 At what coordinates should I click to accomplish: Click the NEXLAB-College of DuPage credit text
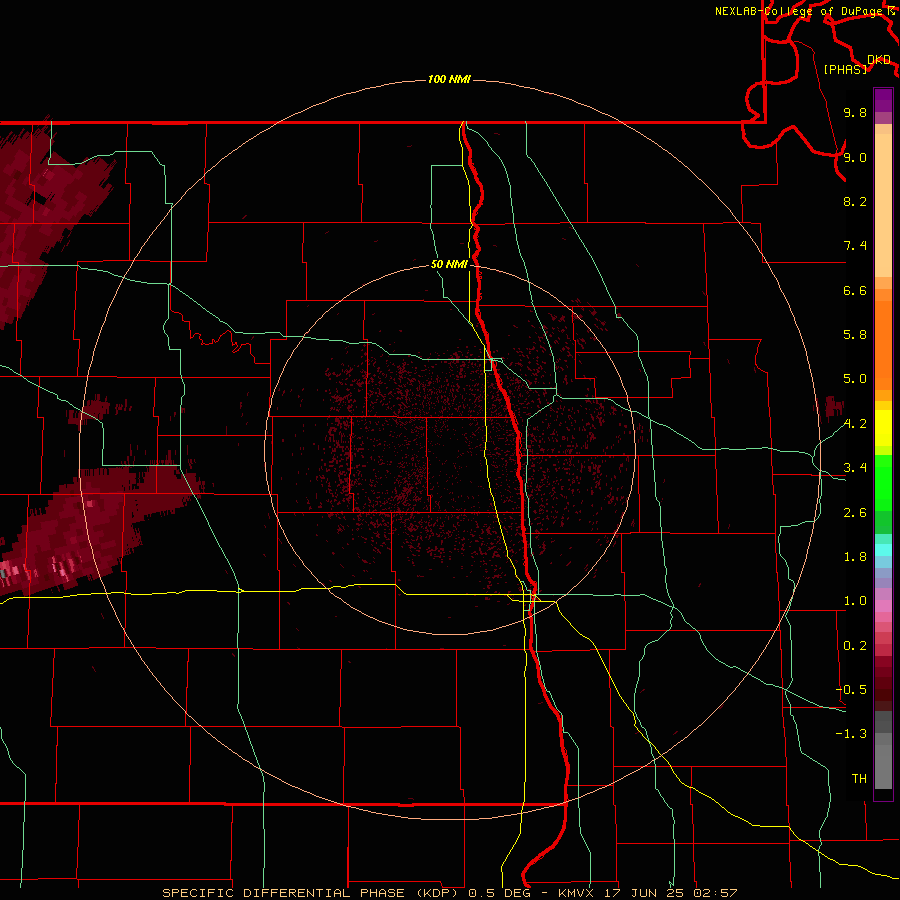click(x=799, y=11)
